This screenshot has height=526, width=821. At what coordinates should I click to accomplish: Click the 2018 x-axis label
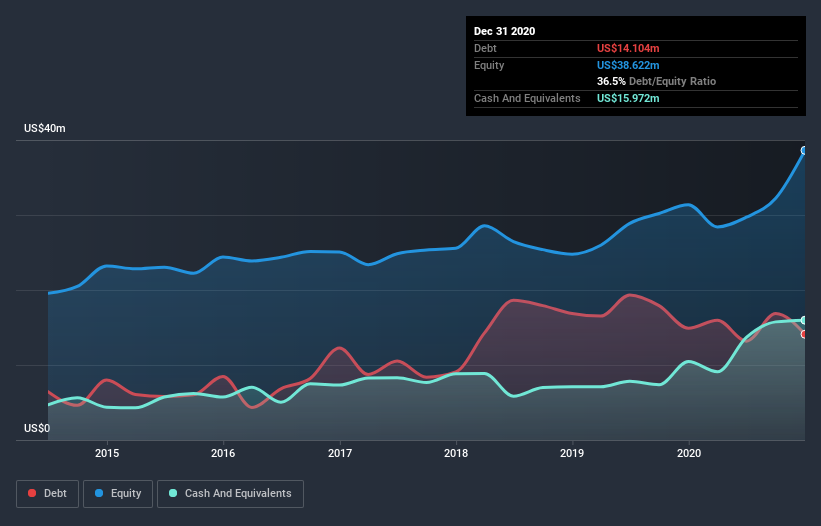tap(456, 453)
